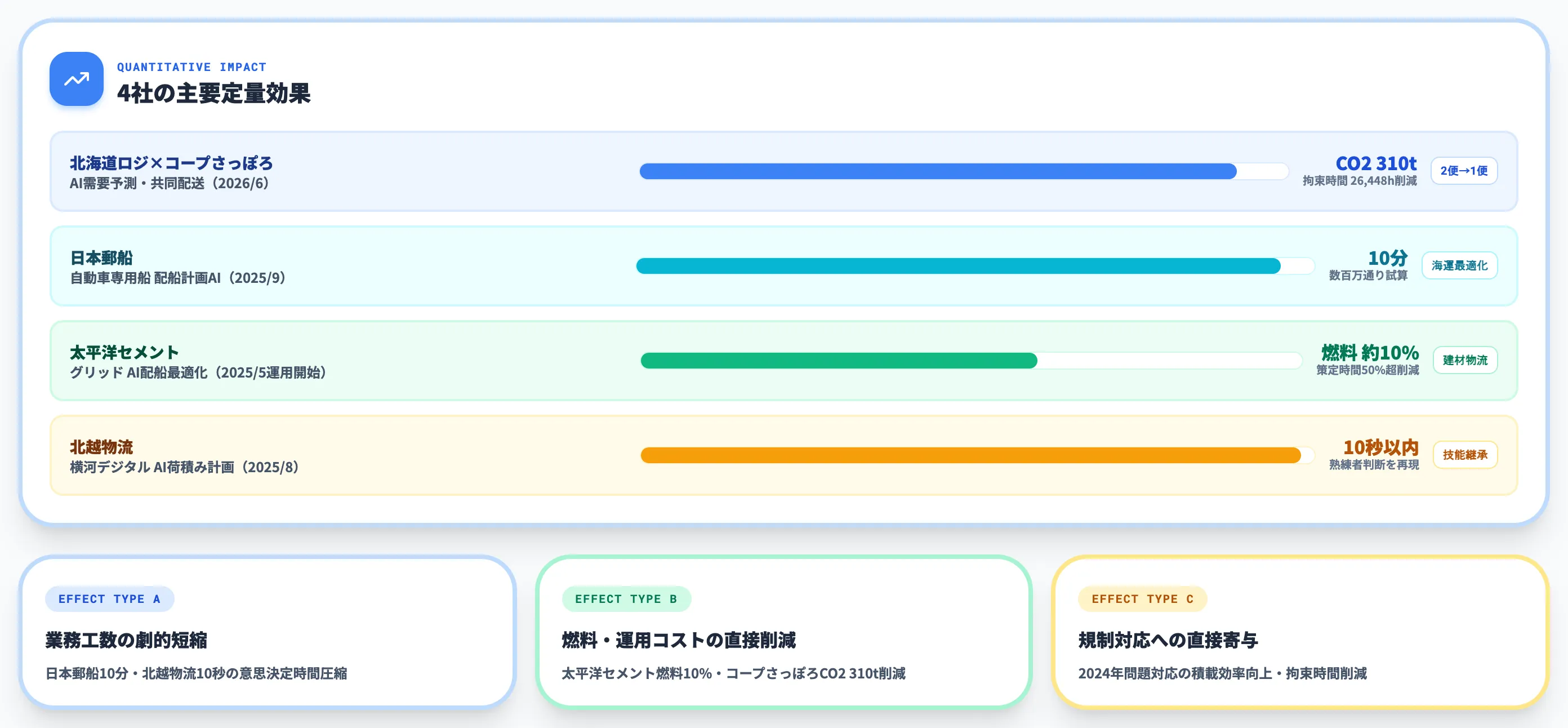Click the blue trending-up chart icon
Image resolution: width=1568 pixels, height=728 pixels.
click(x=76, y=79)
